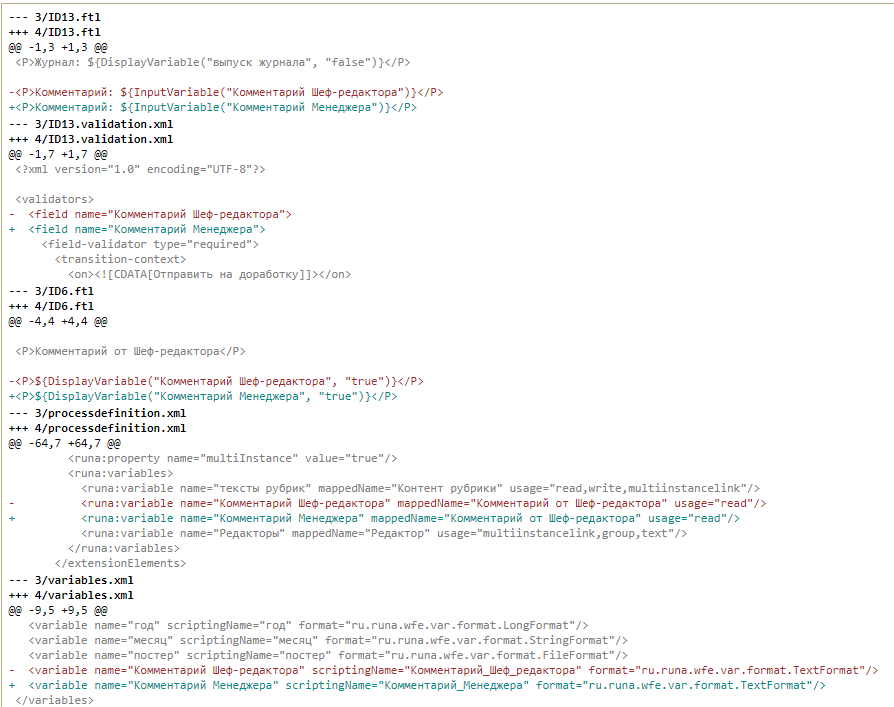
Task: Click hunk marker '@@ -64,7 +64,7 @@'
Action: pyautogui.click(x=64, y=444)
